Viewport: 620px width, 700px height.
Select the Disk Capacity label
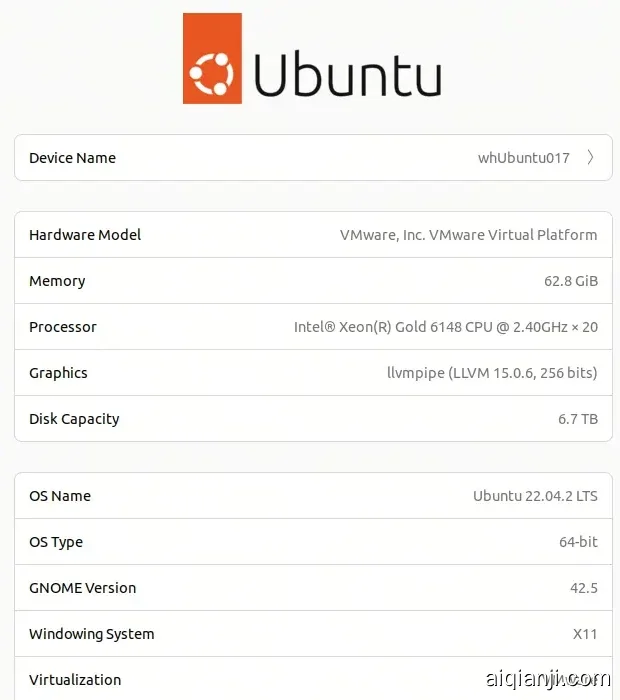point(74,419)
